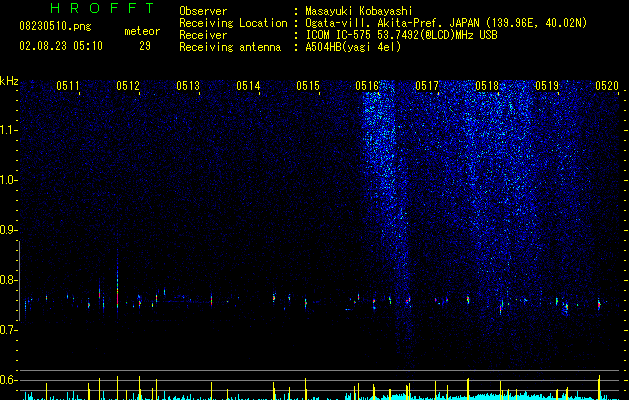629x400 pixels.
Task: Click the meteor count value 29
Action: point(145,46)
